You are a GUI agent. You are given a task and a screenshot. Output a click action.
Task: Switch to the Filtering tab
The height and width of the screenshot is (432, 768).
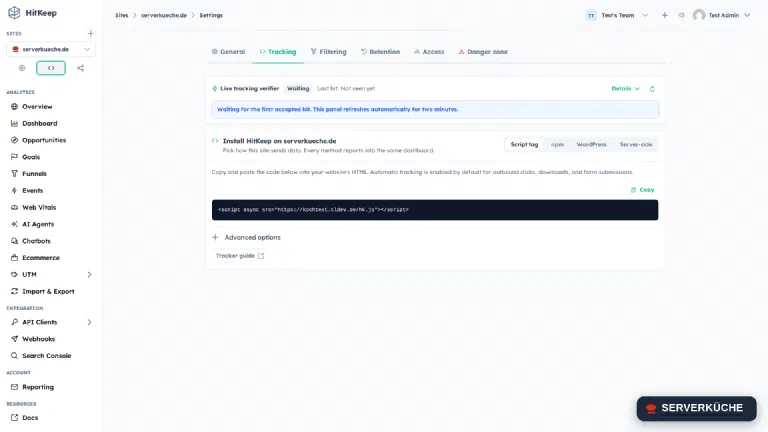point(328,52)
